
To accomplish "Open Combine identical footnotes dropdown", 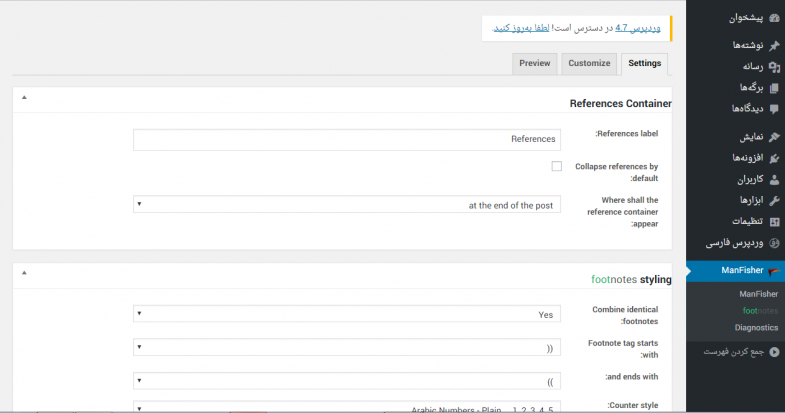I will 346,314.
